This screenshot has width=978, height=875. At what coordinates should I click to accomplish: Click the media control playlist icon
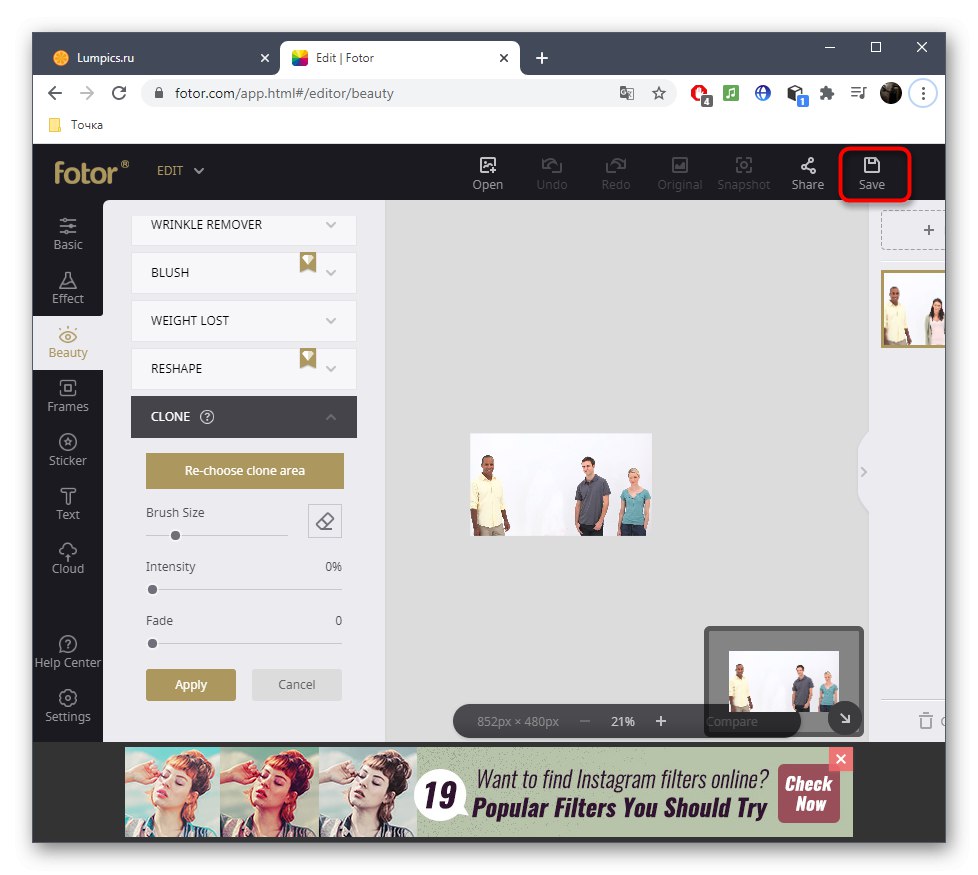(858, 94)
